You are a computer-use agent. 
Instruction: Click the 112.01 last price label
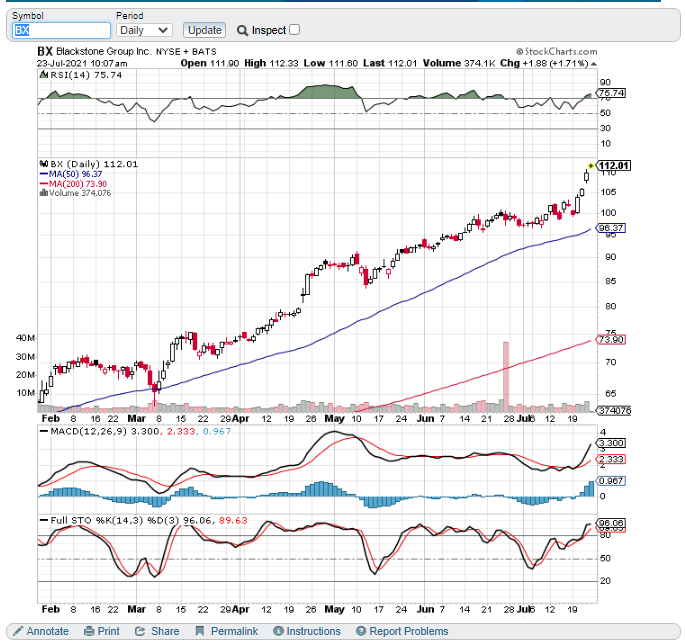point(613,166)
